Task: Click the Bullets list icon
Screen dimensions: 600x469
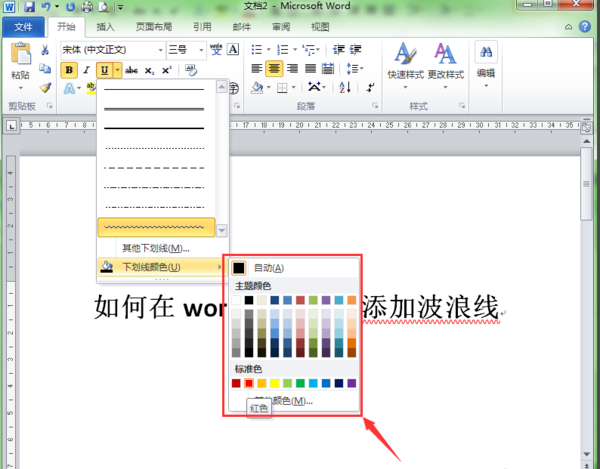Action: click(x=256, y=49)
